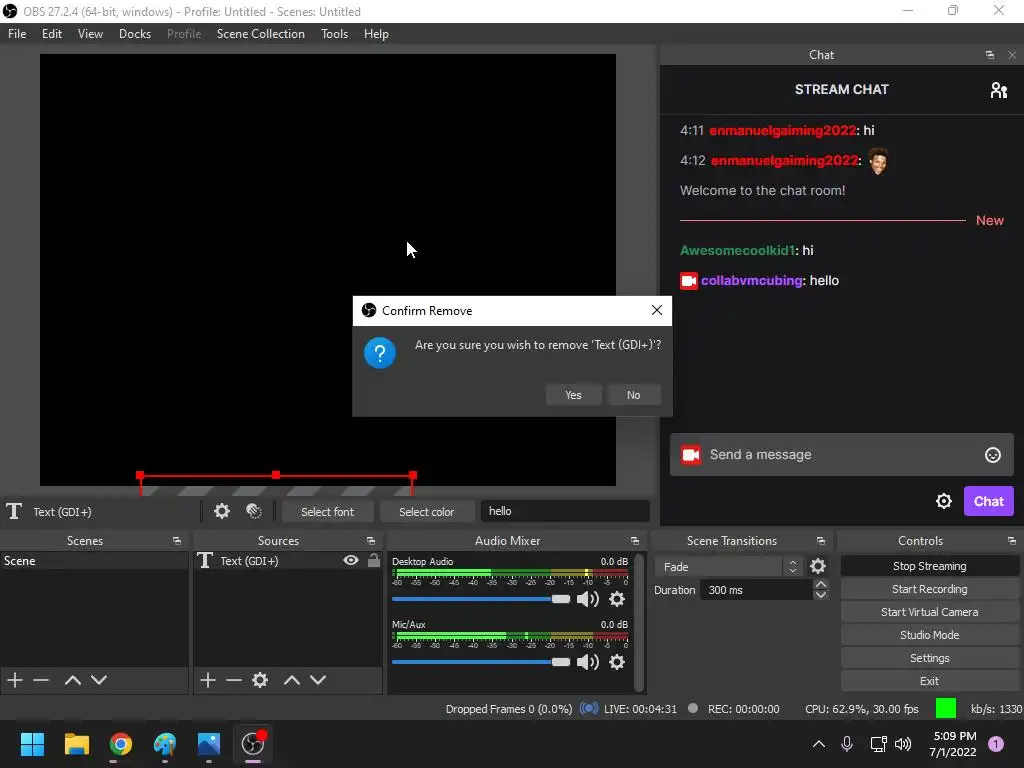Close the Confirm Remove dialog
Viewport: 1024px width, 768px height.
(x=657, y=310)
